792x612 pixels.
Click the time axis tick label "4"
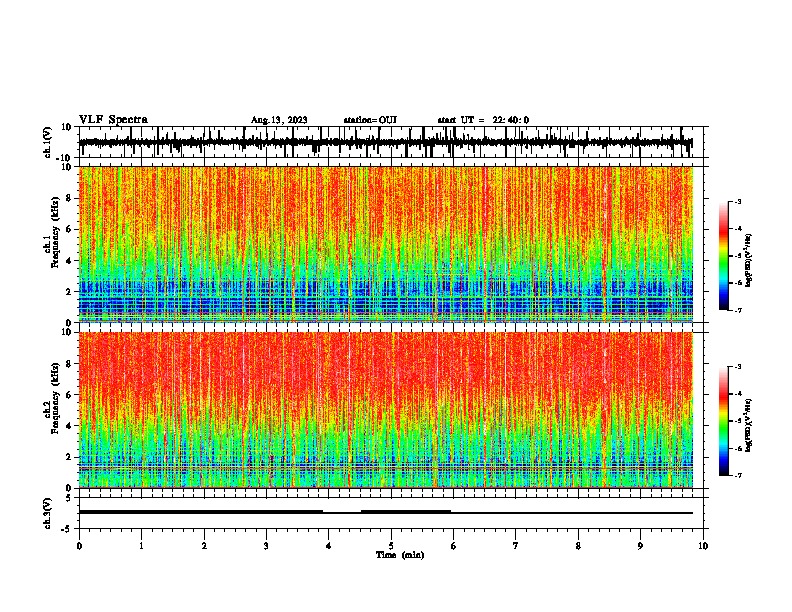(329, 546)
